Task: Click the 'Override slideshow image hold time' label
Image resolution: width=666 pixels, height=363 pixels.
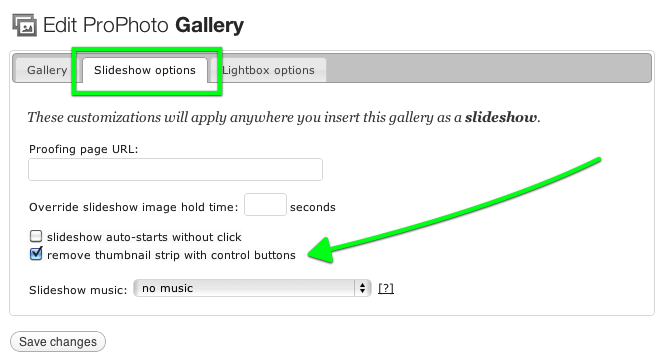Action: tap(133, 207)
